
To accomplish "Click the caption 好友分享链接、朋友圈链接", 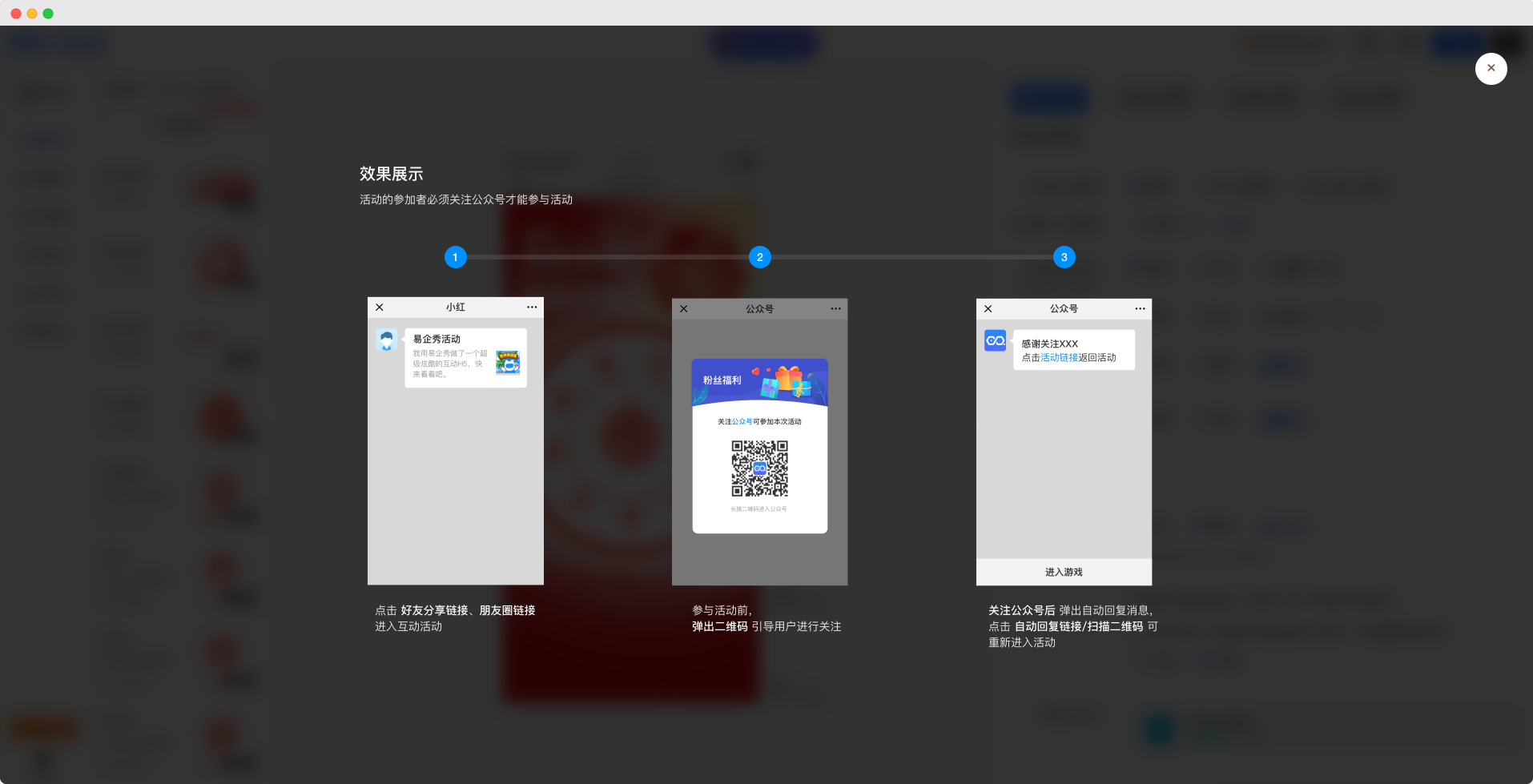I will tap(468, 610).
